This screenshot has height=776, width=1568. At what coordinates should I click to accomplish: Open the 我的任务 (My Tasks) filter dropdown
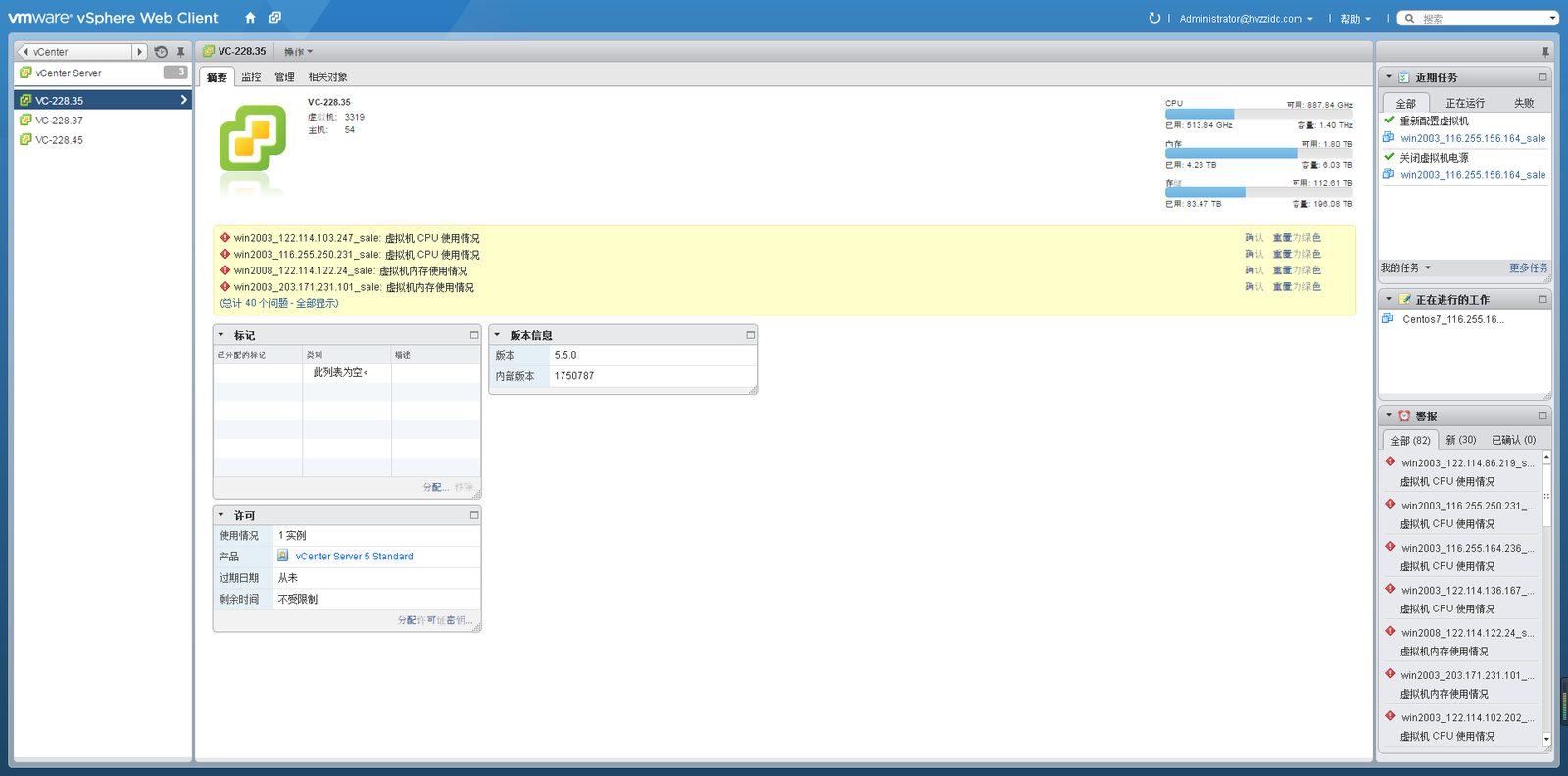pos(1405,267)
